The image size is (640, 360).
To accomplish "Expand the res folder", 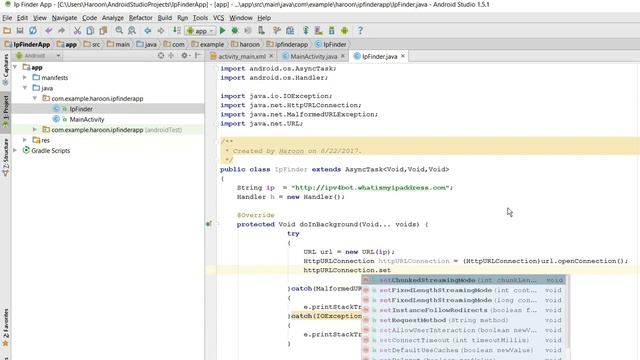I will point(25,140).
